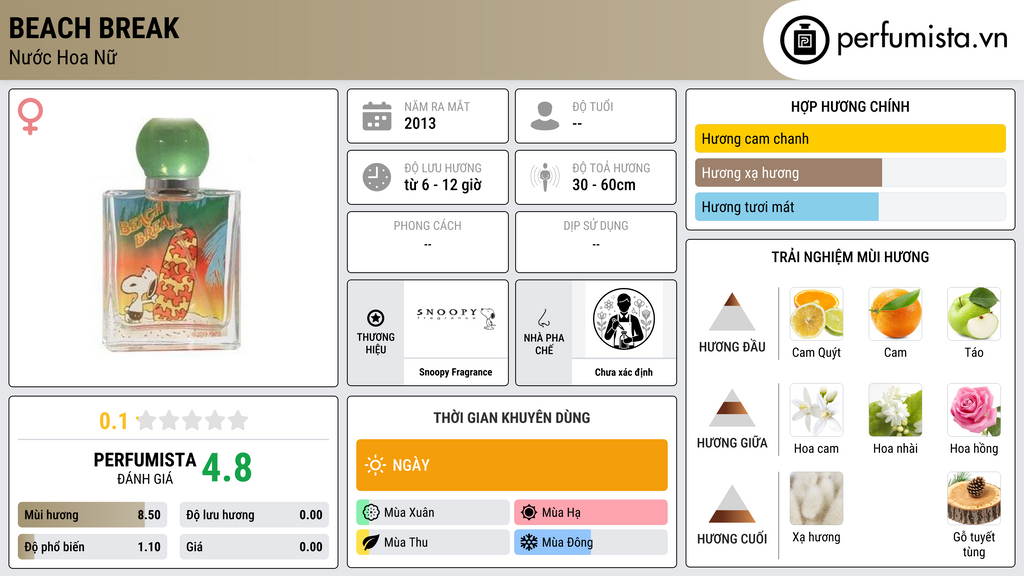Click the Beach Break perfume bottle photo
Screen dimensions: 1024x576
(171, 235)
